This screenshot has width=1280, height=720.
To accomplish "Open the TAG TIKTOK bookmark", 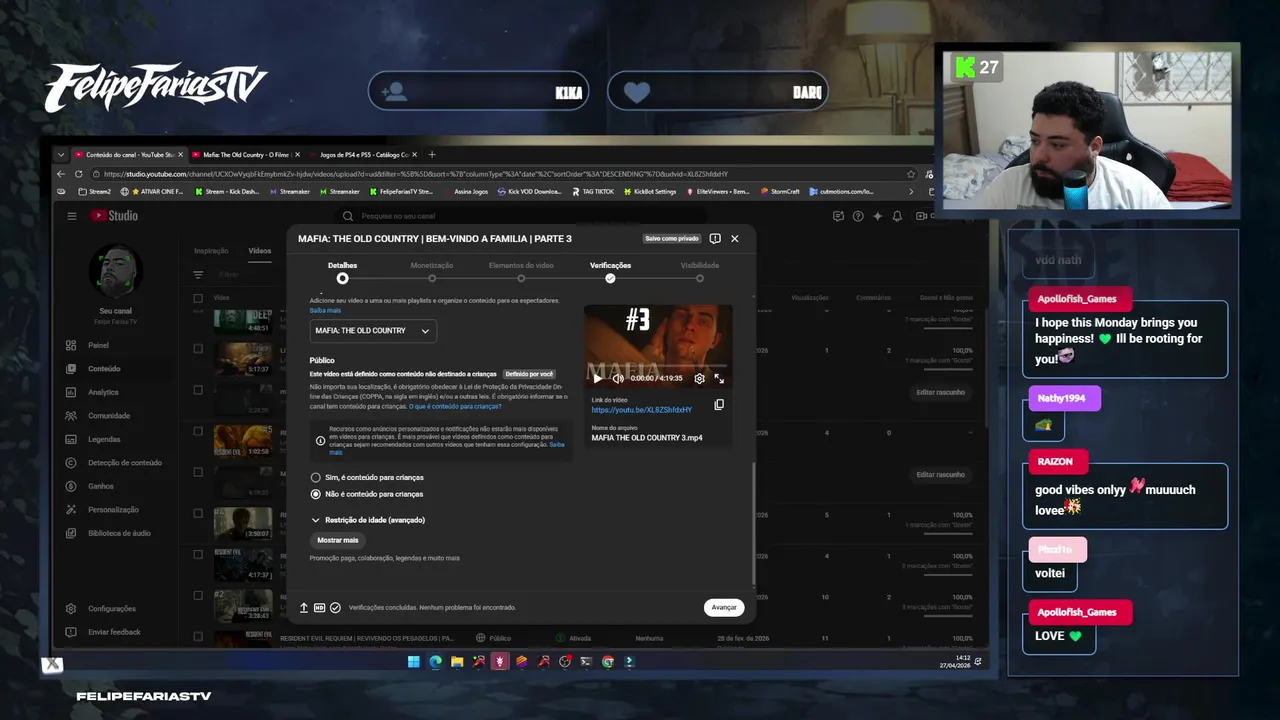I will pos(592,191).
